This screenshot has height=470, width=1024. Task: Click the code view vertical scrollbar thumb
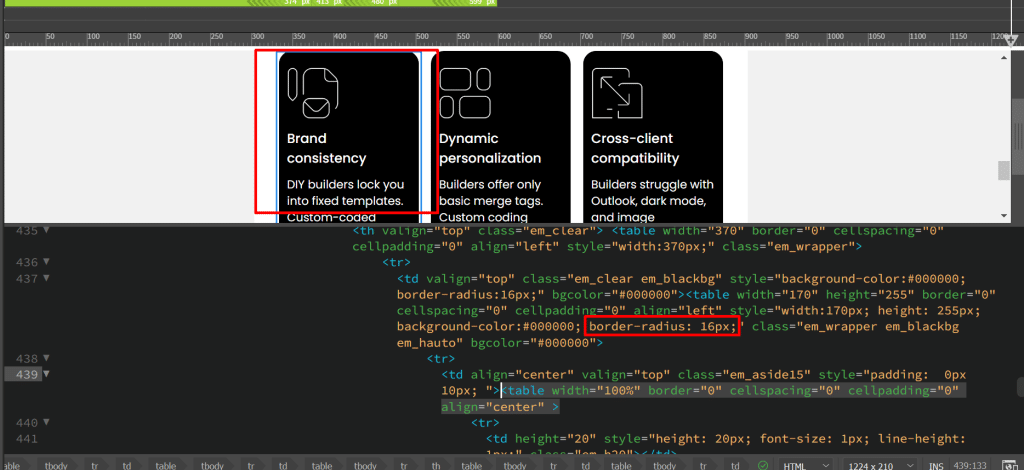[1019, 386]
